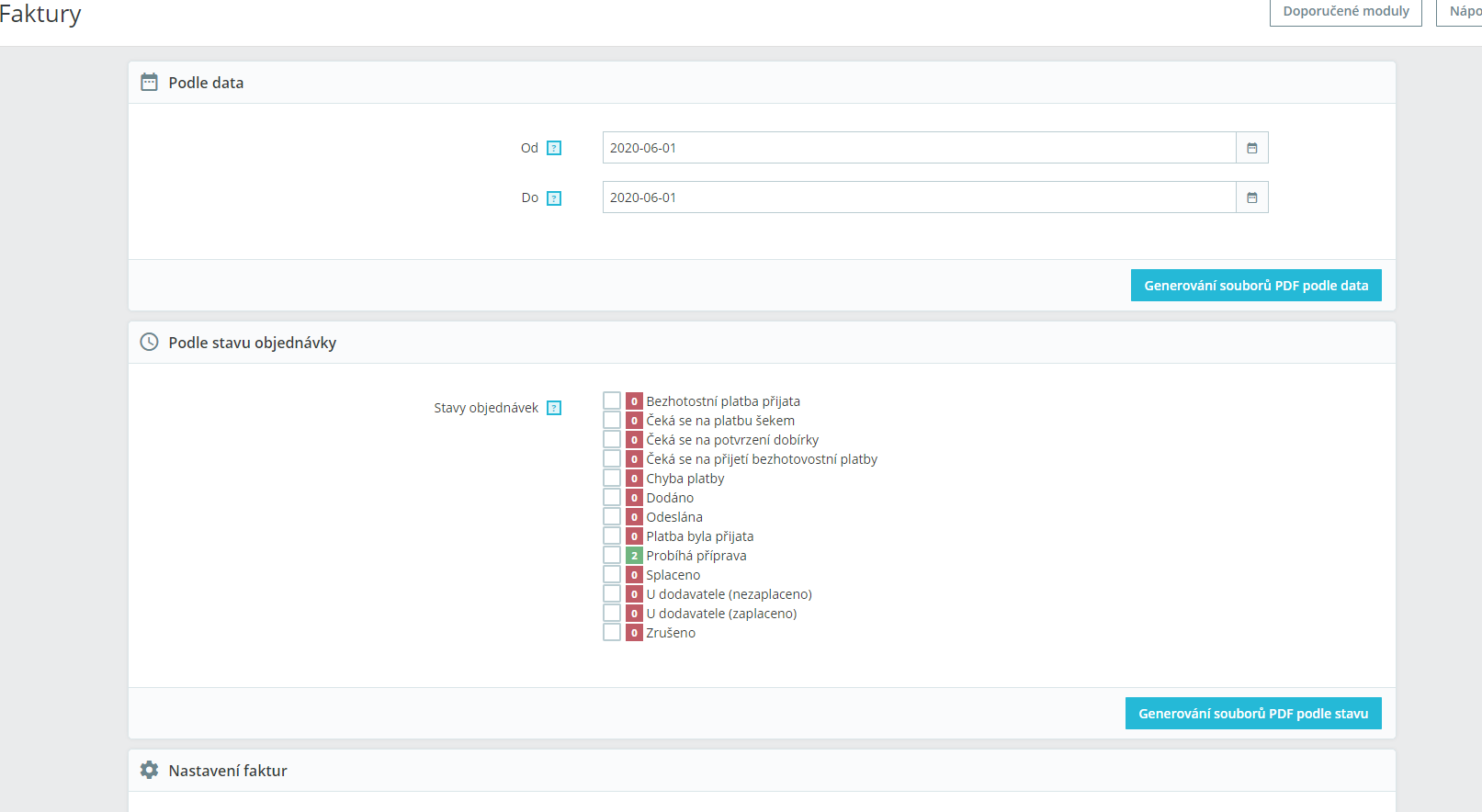Screen dimensions: 1482x812
Task: Click Generování souborů PDF podle stavu button
Action: [1253, 714]
